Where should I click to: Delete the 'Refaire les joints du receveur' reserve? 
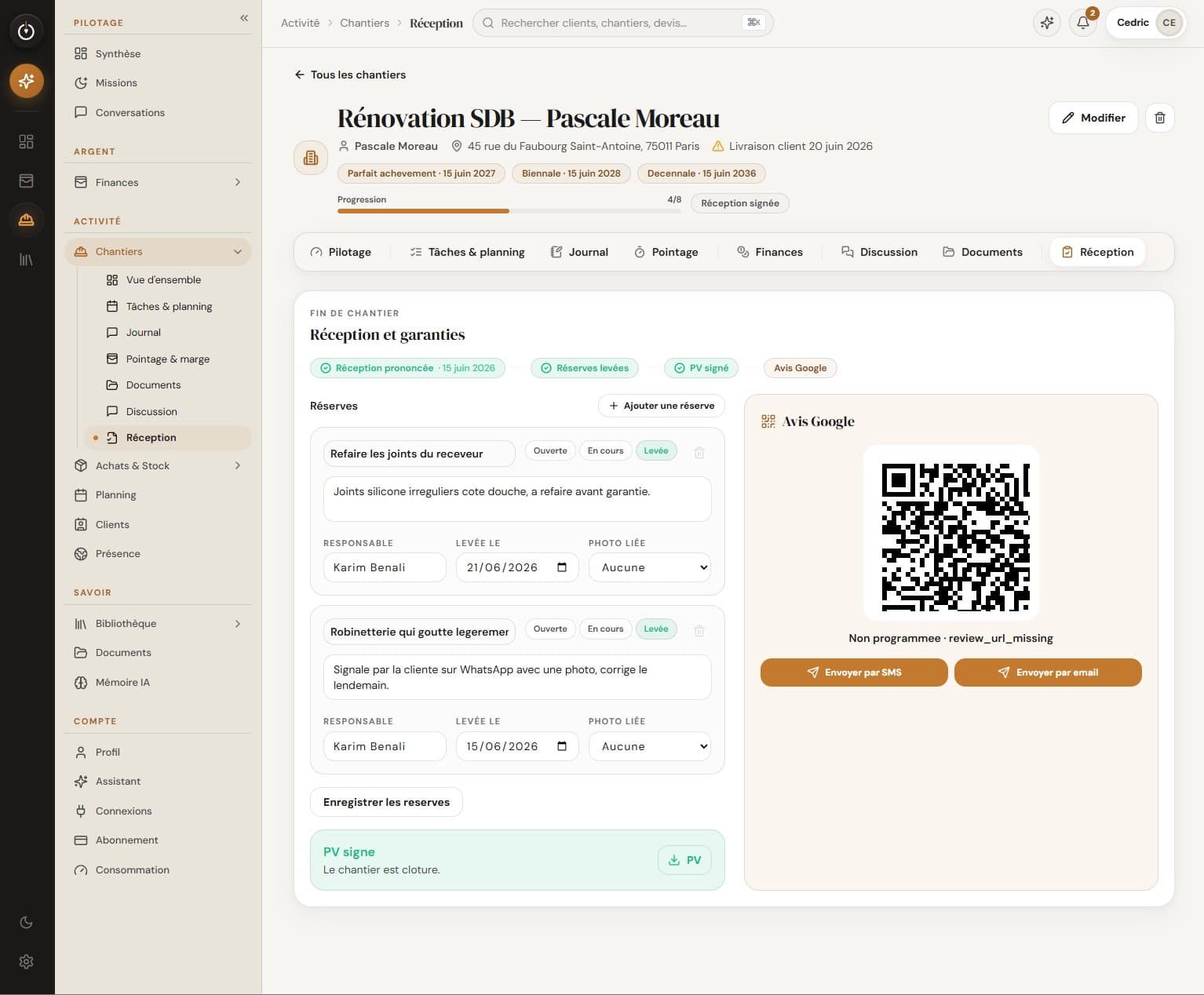pyautogui.click(x=699, y=452)
